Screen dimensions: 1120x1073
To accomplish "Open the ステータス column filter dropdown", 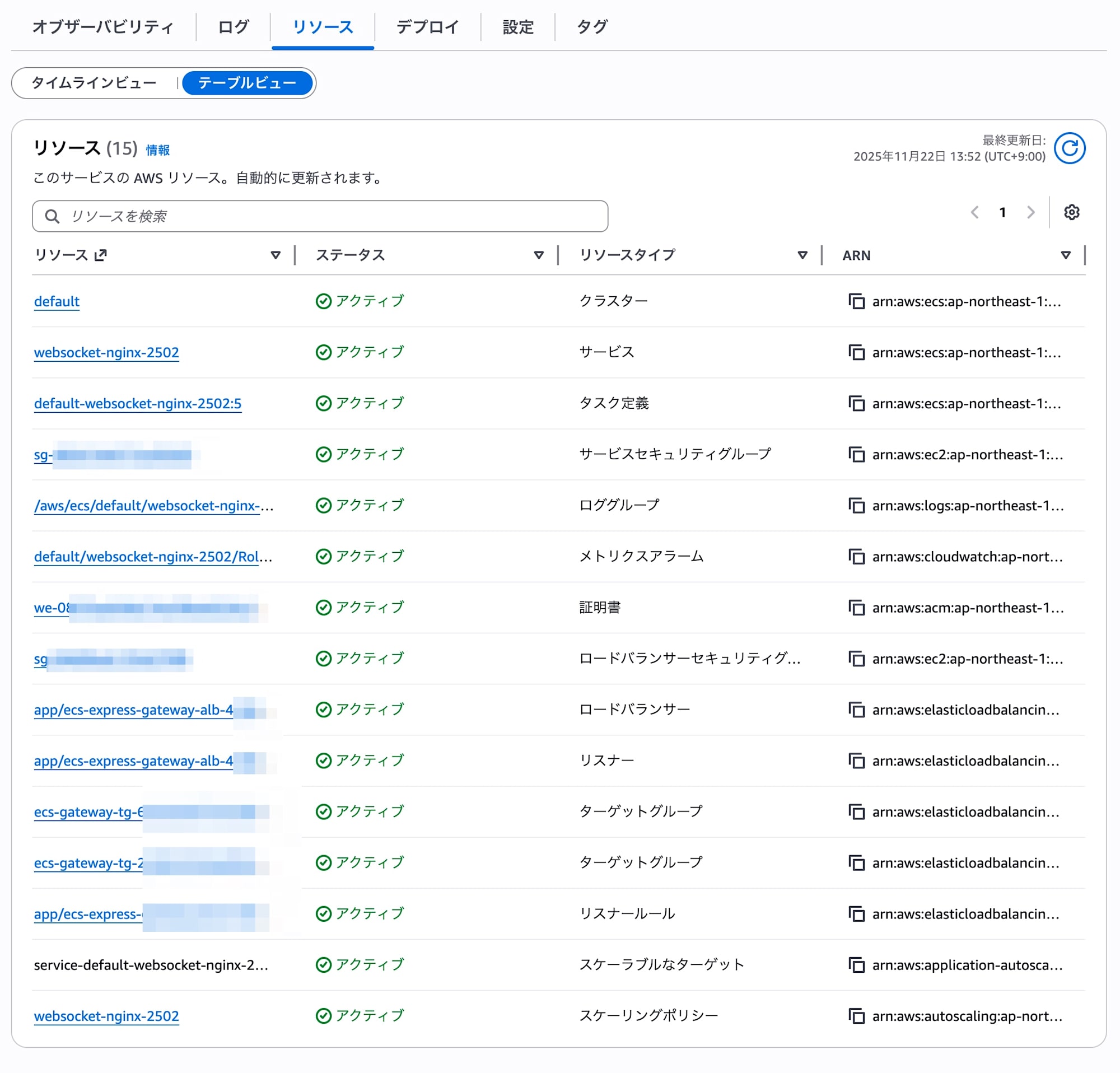I will point(538,255).
